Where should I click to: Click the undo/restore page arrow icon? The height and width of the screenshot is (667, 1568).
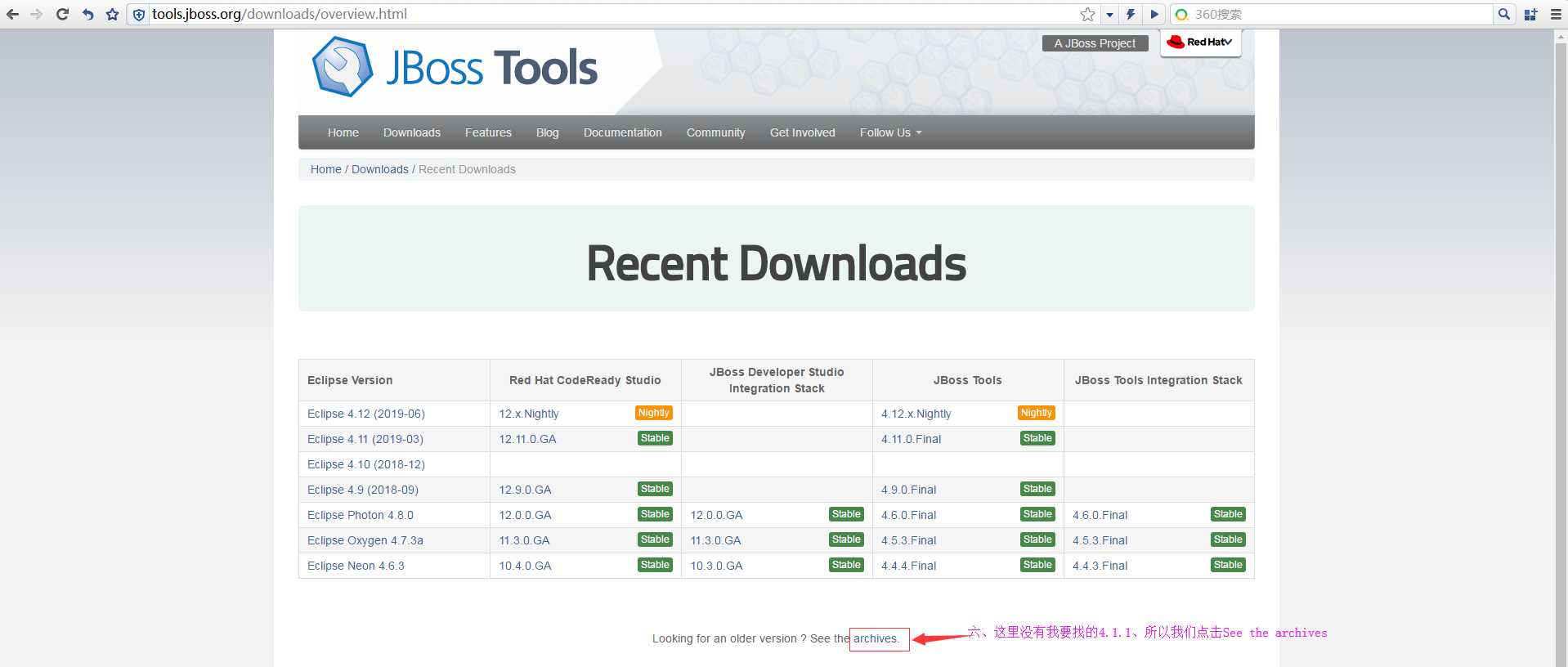click(87, 14)
